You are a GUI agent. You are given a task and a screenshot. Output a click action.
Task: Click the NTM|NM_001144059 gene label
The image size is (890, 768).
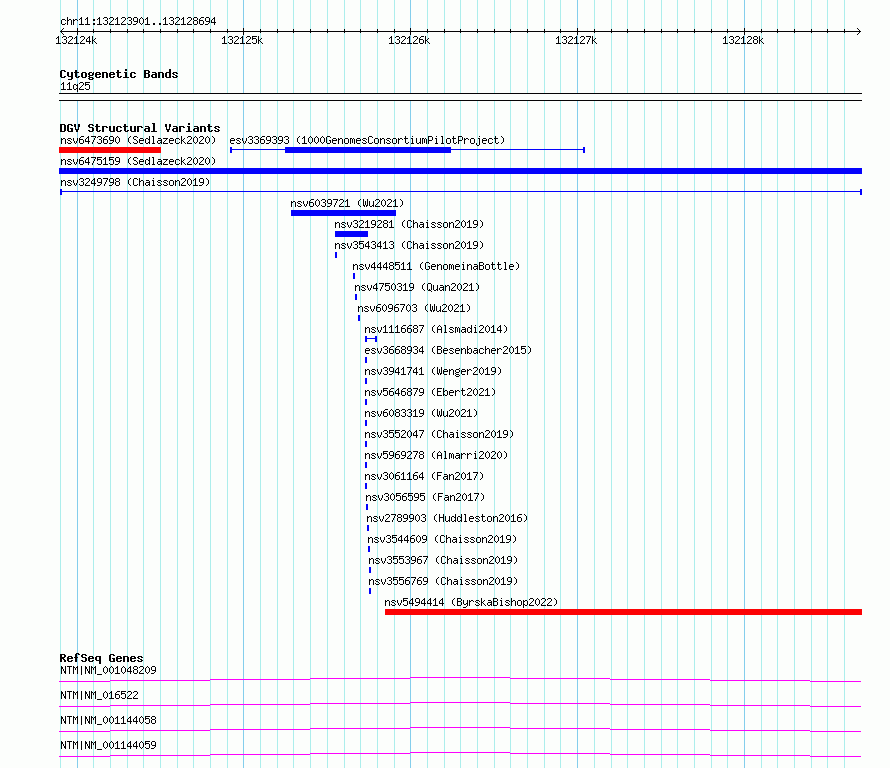coord(108,745)
